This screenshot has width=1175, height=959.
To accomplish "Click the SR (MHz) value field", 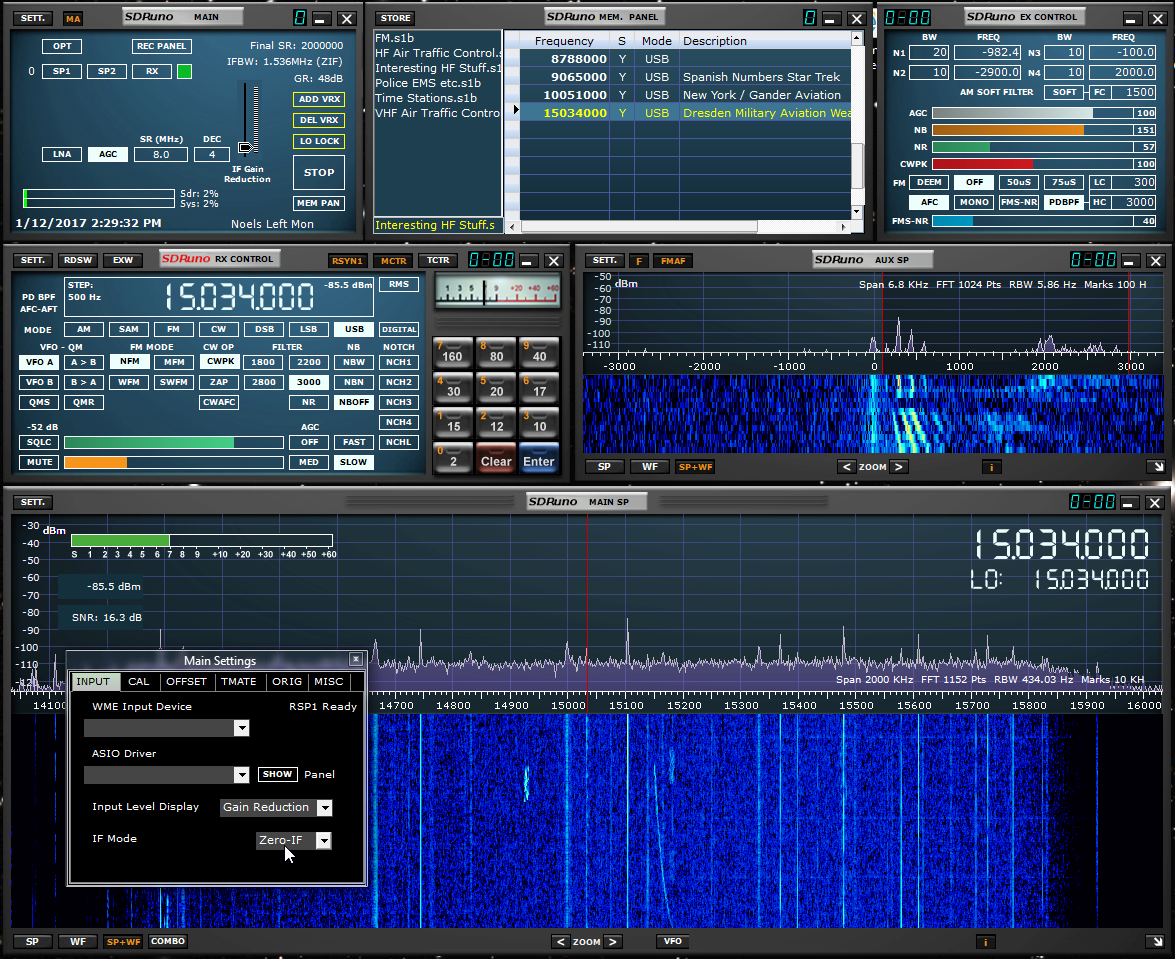I will [161, 154].
